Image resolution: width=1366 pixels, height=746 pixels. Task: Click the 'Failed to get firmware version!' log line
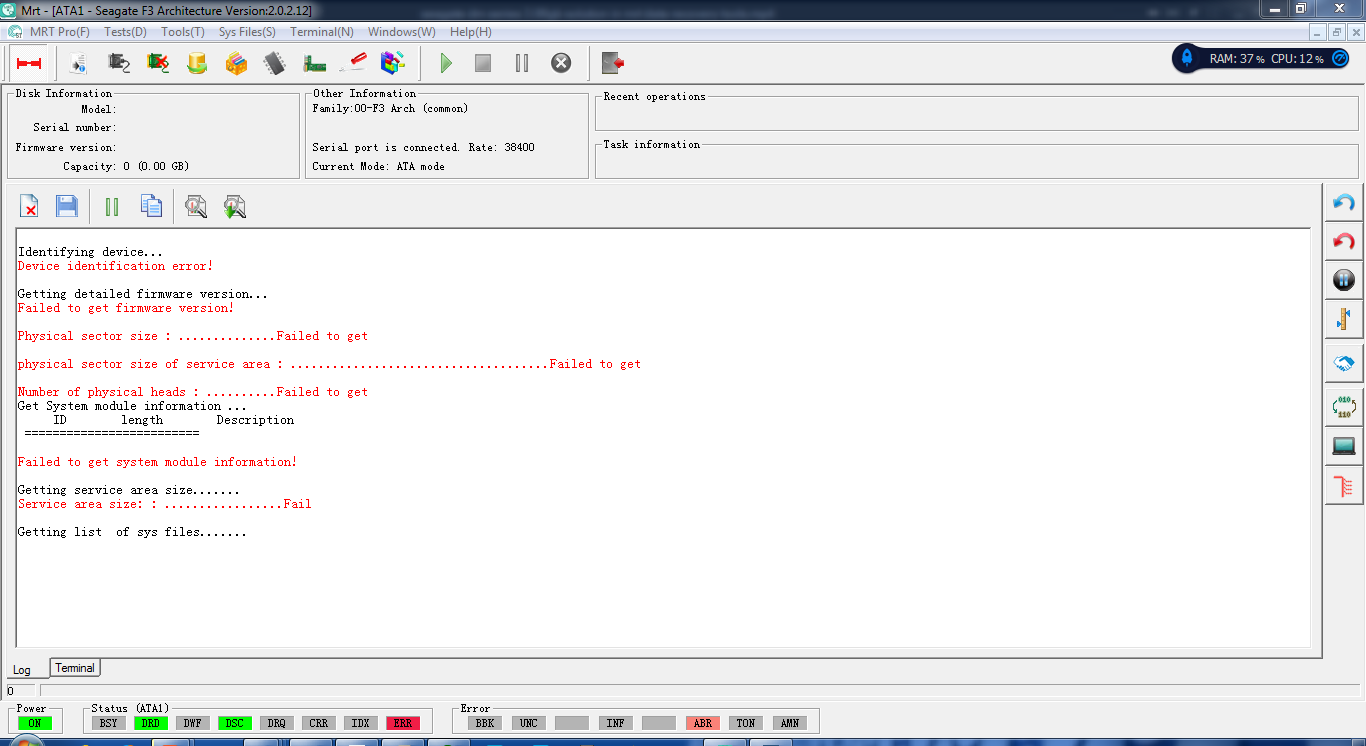click(126, 308)
